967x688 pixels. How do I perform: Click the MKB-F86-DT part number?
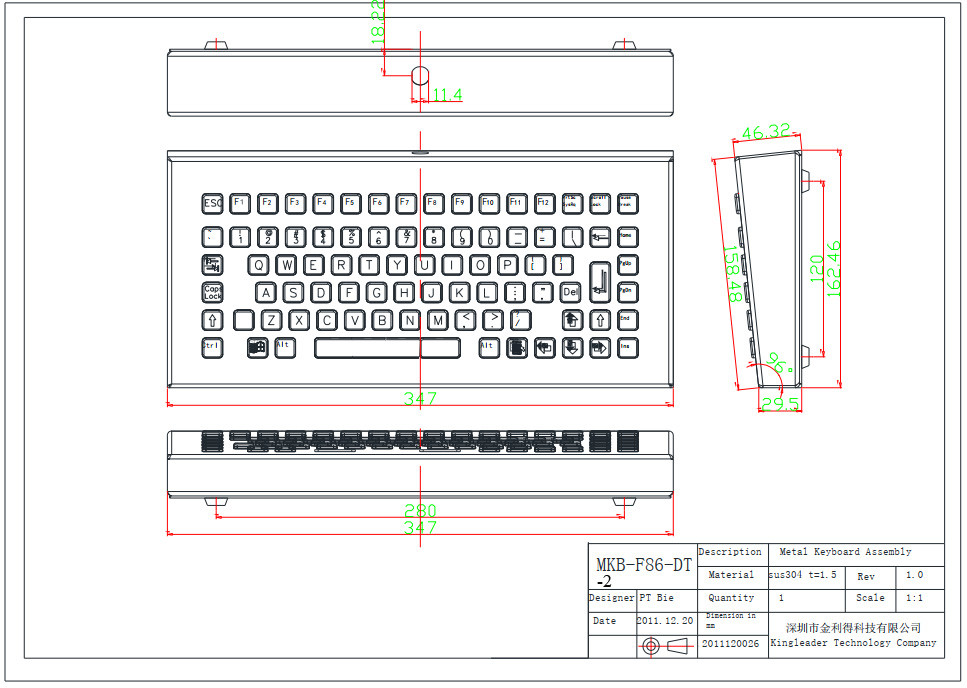644,572
